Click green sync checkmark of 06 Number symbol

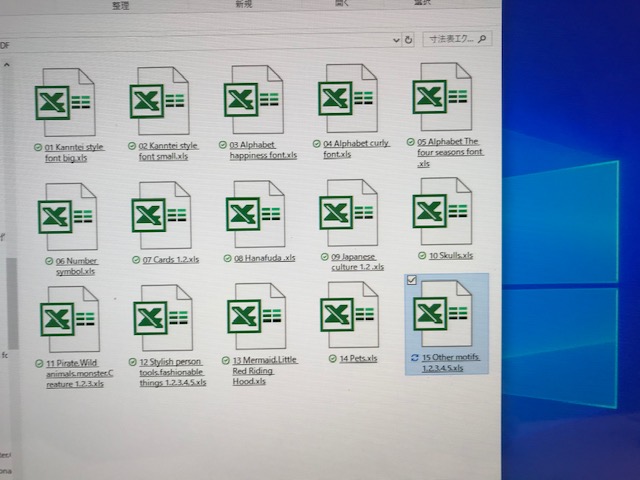[49, 261]
